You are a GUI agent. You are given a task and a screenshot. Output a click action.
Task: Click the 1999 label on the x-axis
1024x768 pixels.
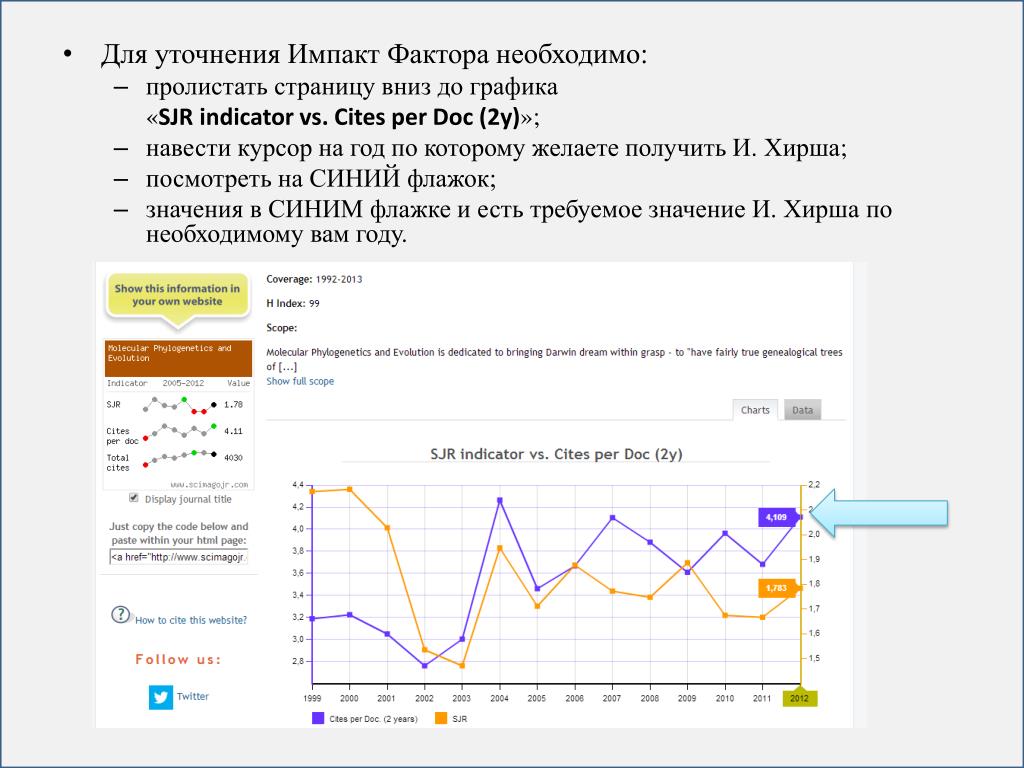[x=312, y=698]
